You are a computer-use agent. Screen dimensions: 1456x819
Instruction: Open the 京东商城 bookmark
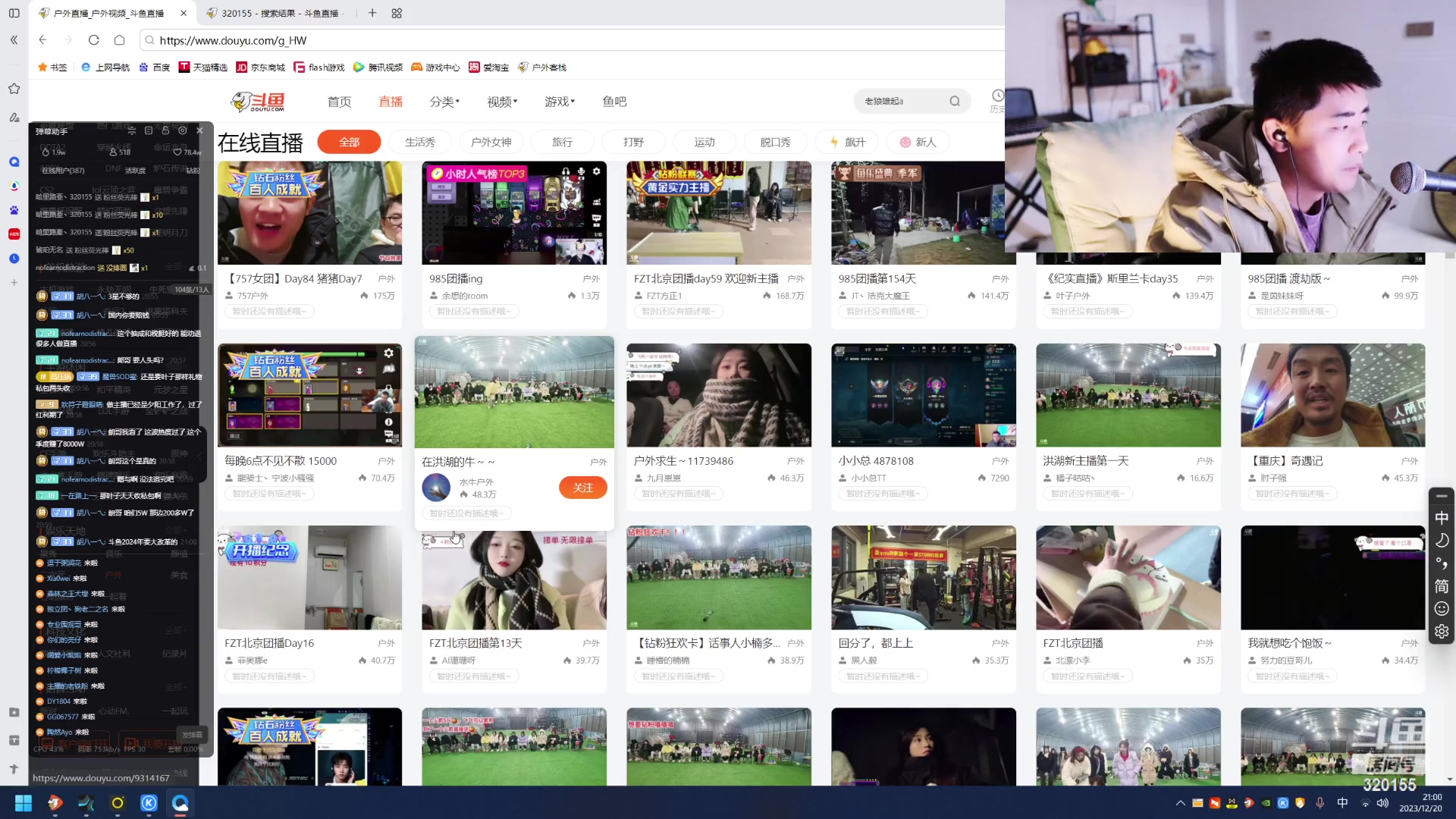261,67
